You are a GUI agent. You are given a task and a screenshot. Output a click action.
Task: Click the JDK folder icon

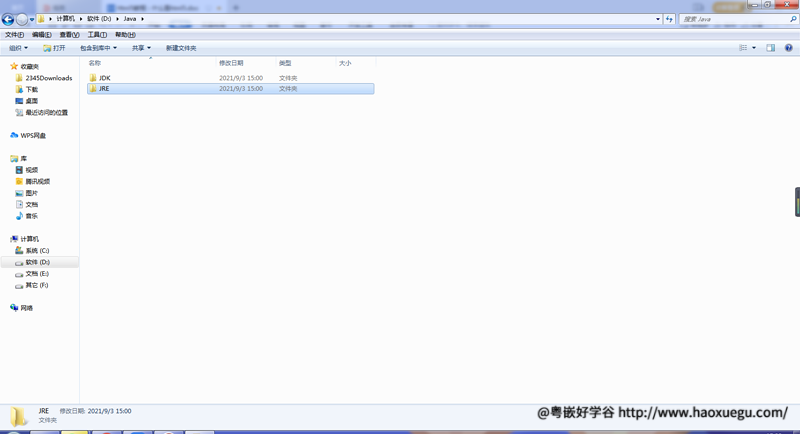(x=93, y=78)
